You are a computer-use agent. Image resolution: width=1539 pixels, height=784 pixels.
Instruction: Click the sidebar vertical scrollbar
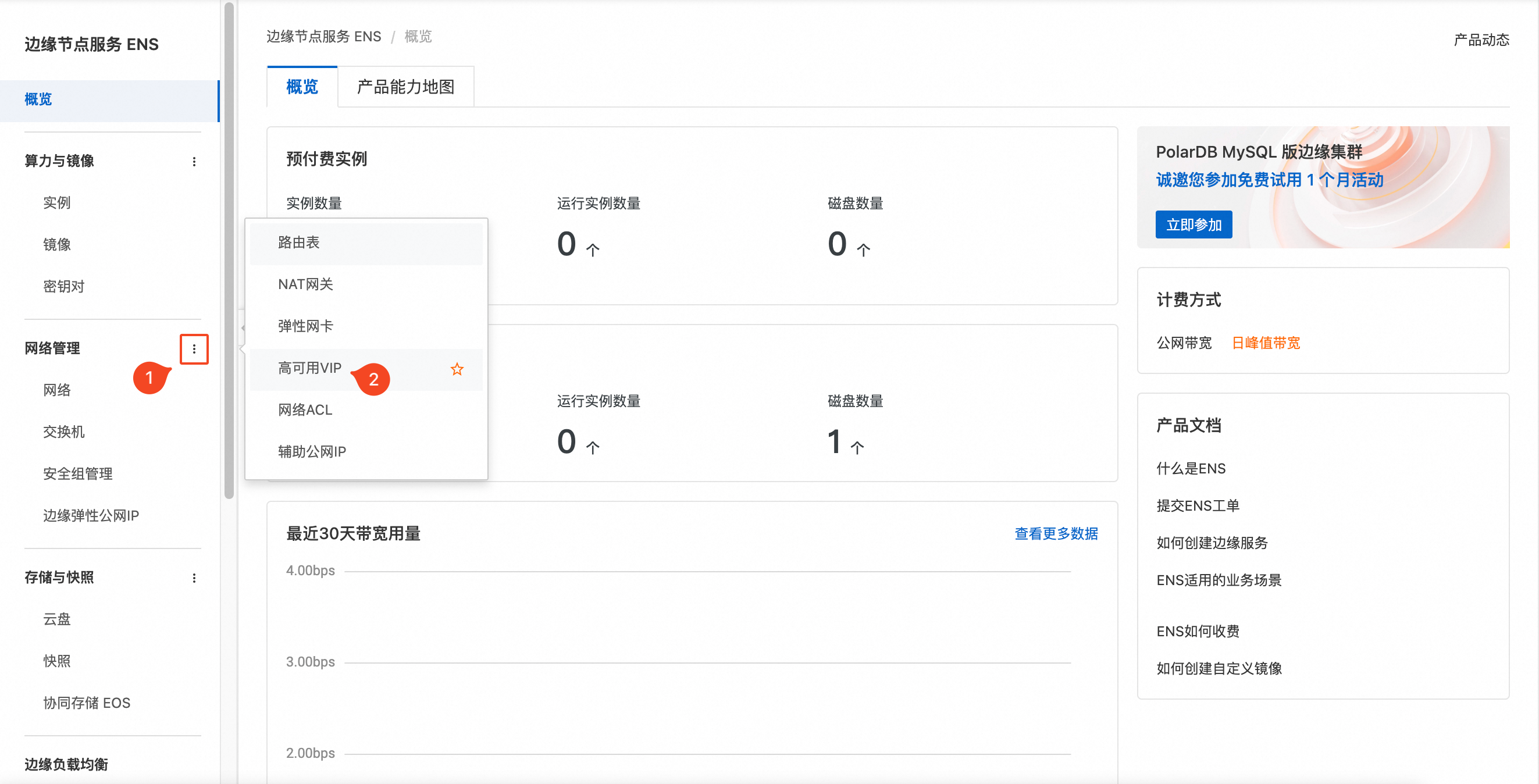(x=229, y=251)
